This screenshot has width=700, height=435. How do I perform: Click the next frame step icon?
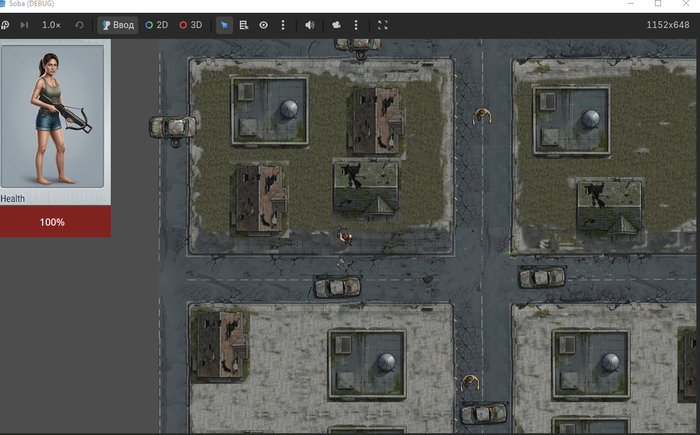point(24,25)
